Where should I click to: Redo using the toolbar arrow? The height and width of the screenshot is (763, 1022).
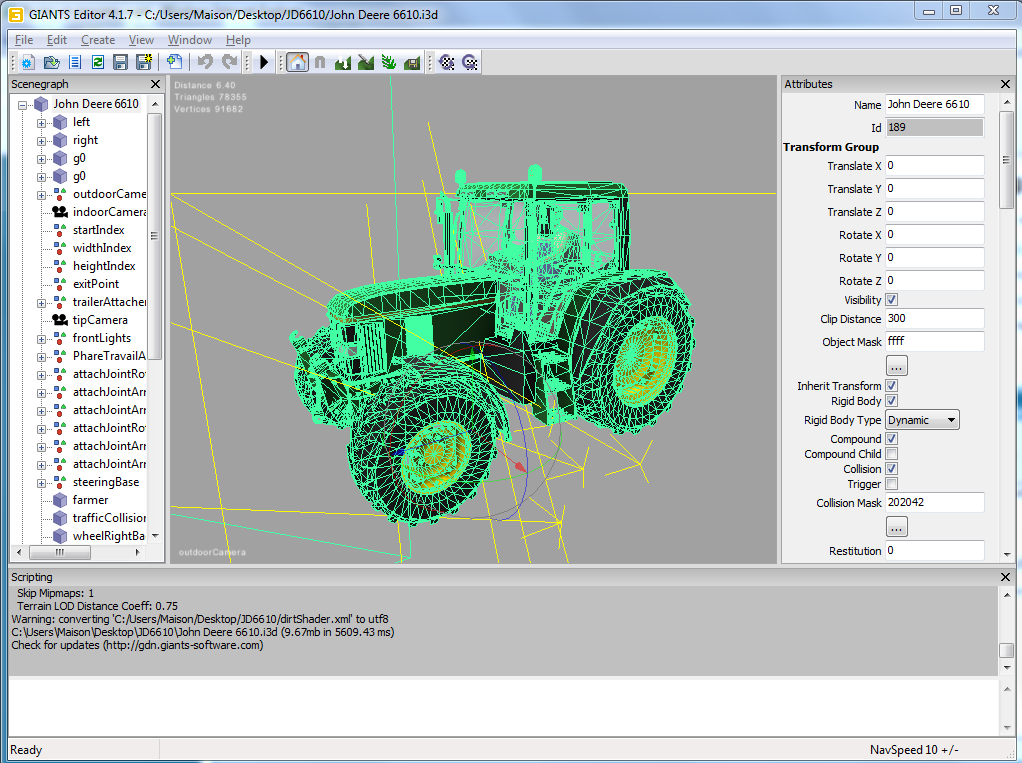(x=229, y=62)
